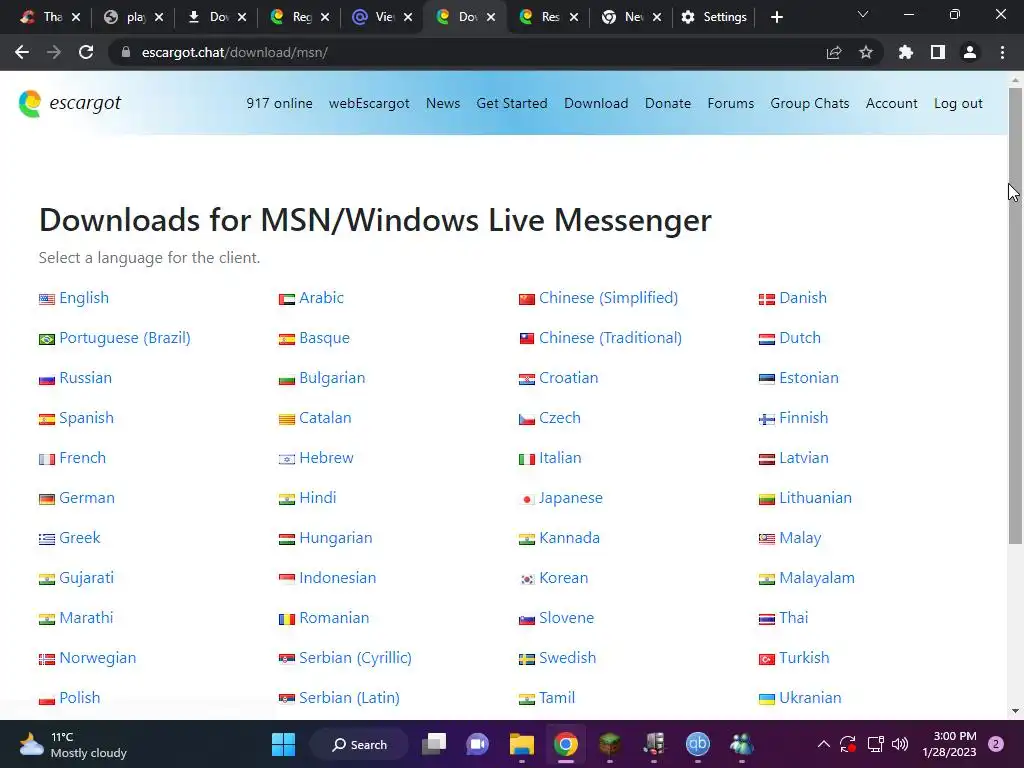Open the Account nav item
This screenshot has height=768, width=1024.
[891, 103]
